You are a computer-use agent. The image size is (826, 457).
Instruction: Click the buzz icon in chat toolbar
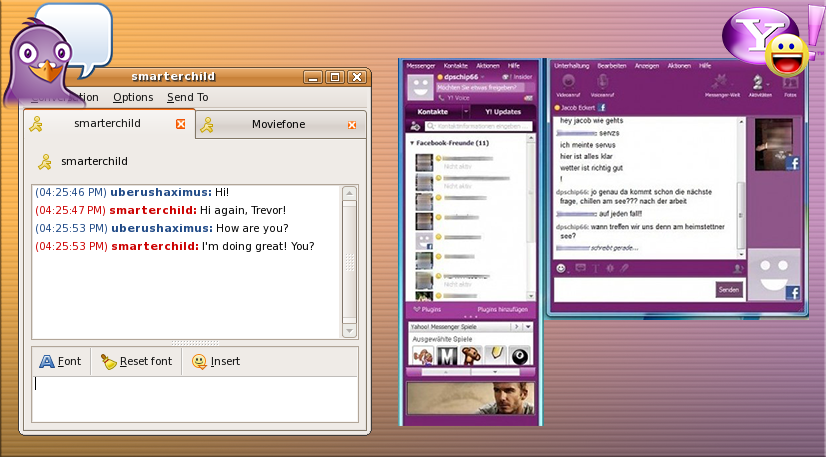tap(610, 268)
